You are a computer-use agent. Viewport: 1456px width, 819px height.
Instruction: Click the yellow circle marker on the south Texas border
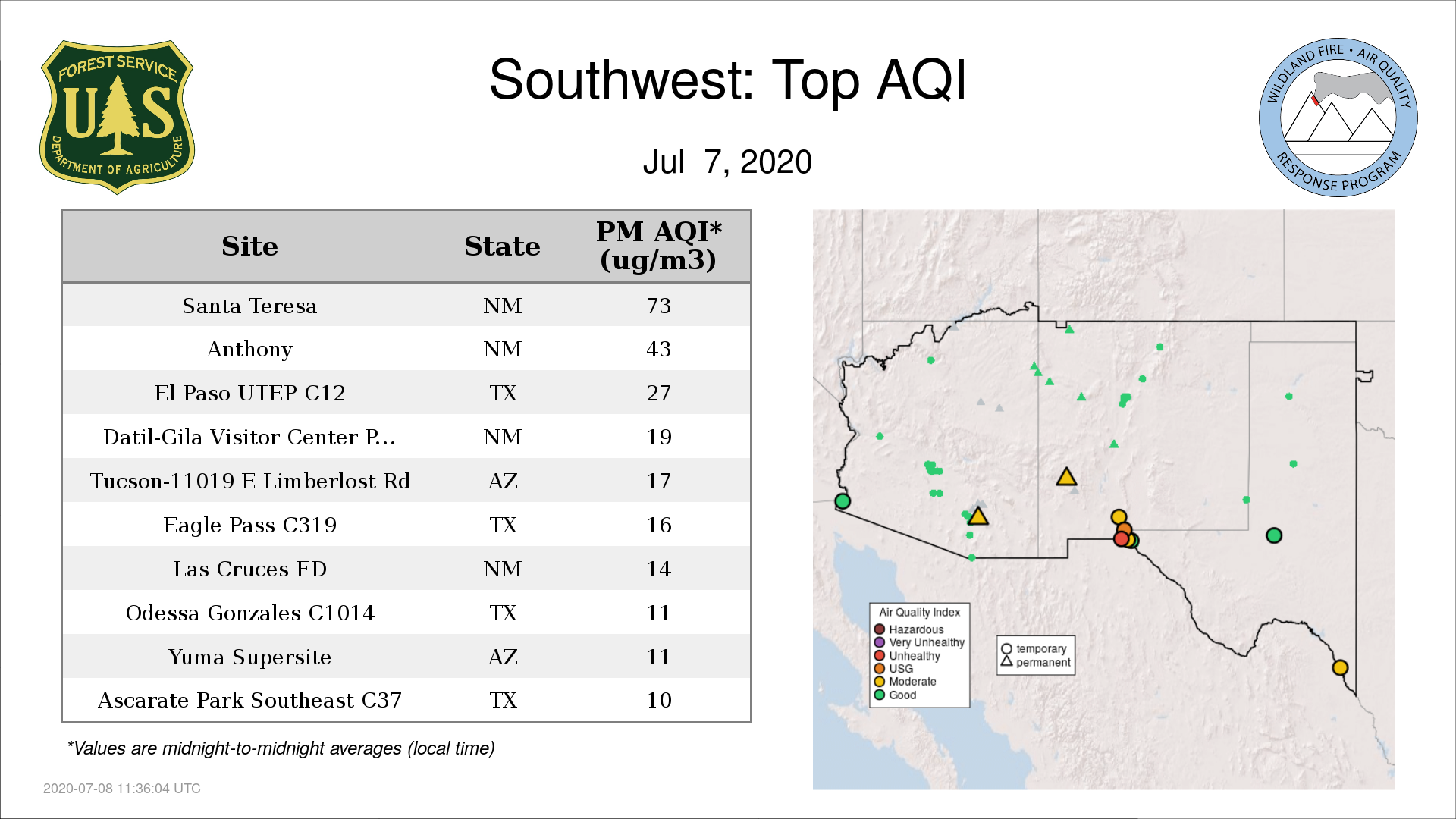[1340, 667]
